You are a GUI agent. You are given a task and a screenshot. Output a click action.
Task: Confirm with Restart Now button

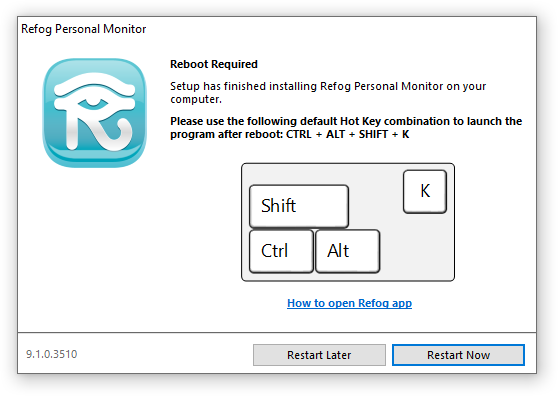(458, 355)
